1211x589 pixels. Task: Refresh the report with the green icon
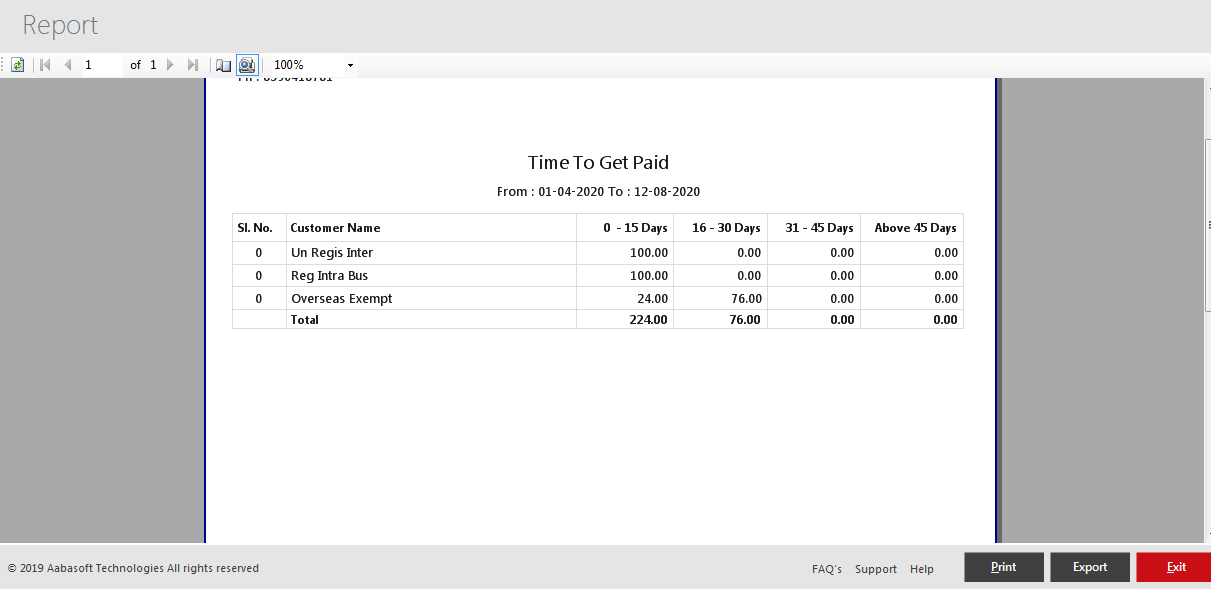[17, 65]
